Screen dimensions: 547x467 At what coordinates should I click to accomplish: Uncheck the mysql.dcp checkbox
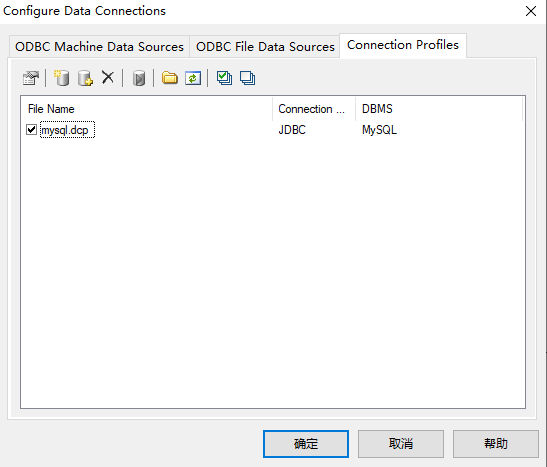[31, 130]
